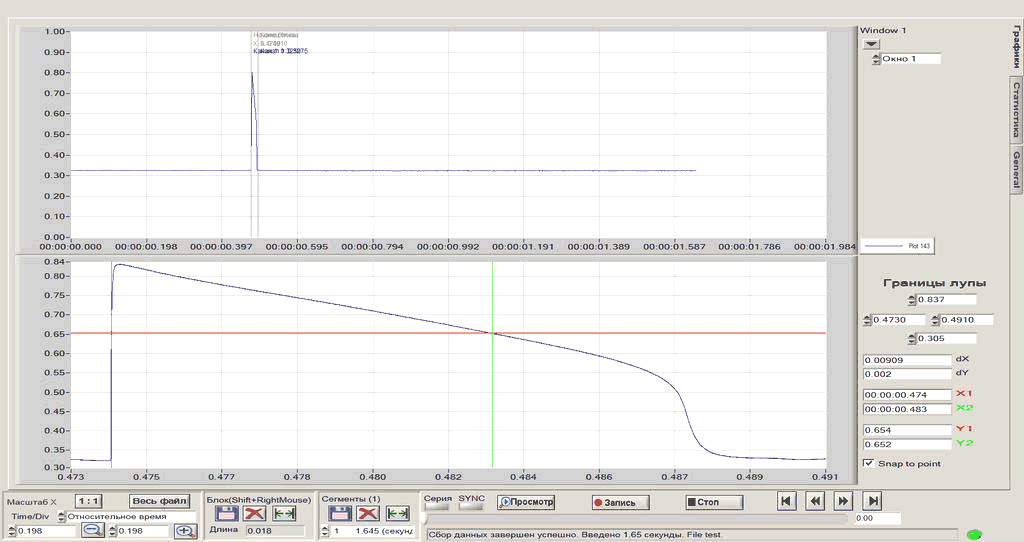Click the dY field showing 0.002
This screenshot has height=542, width=1024.
[x=907, y=374]
